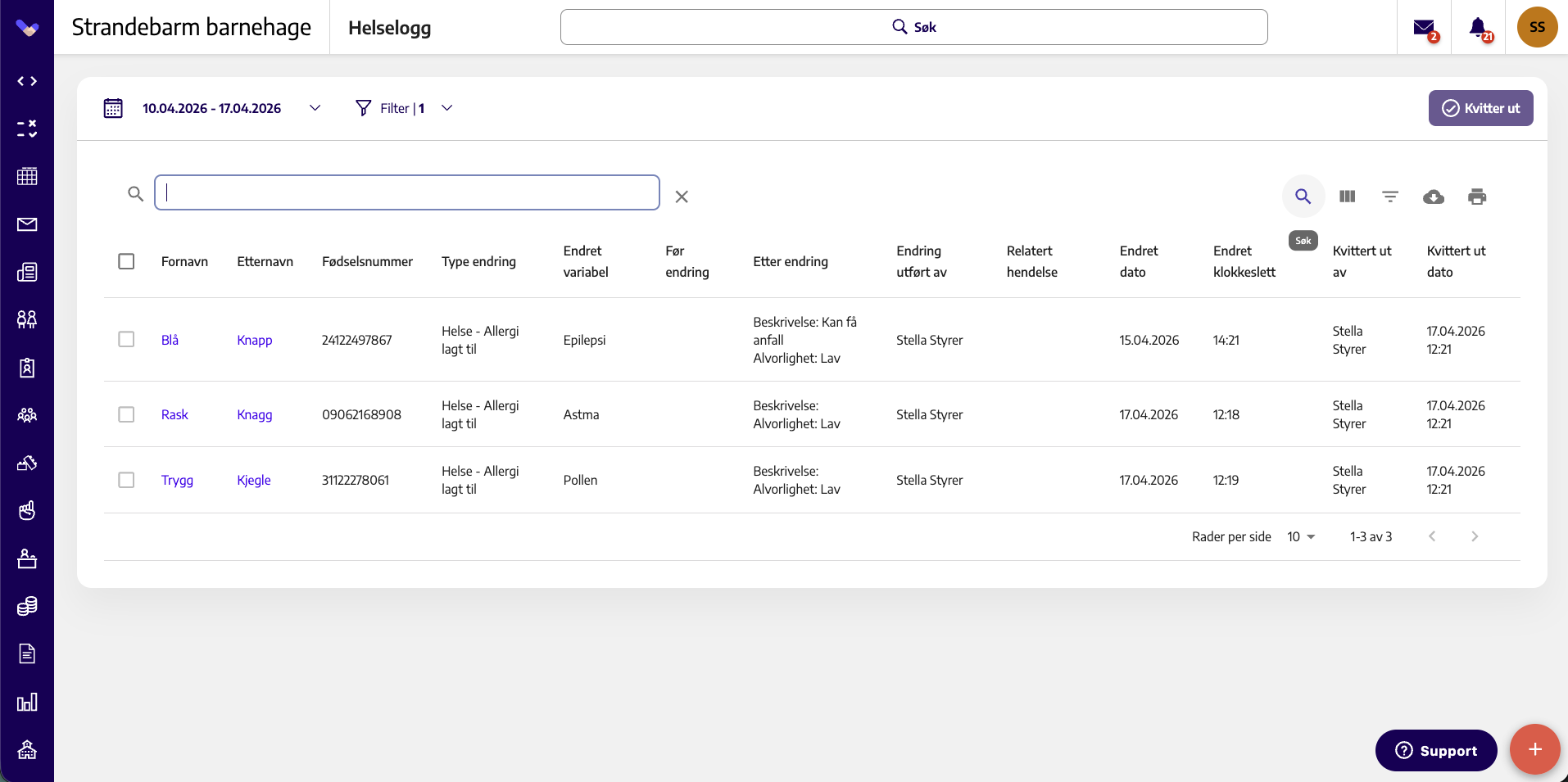Image resolution: width=1568 pixels, height=782 pixels.
Task: Click the Helselogg page title
Action: tap(389, 28)
